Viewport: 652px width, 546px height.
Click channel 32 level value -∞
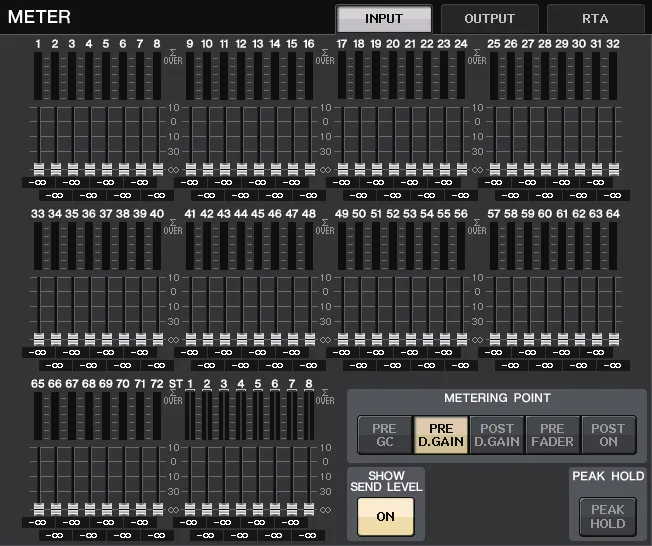[613, 195]
